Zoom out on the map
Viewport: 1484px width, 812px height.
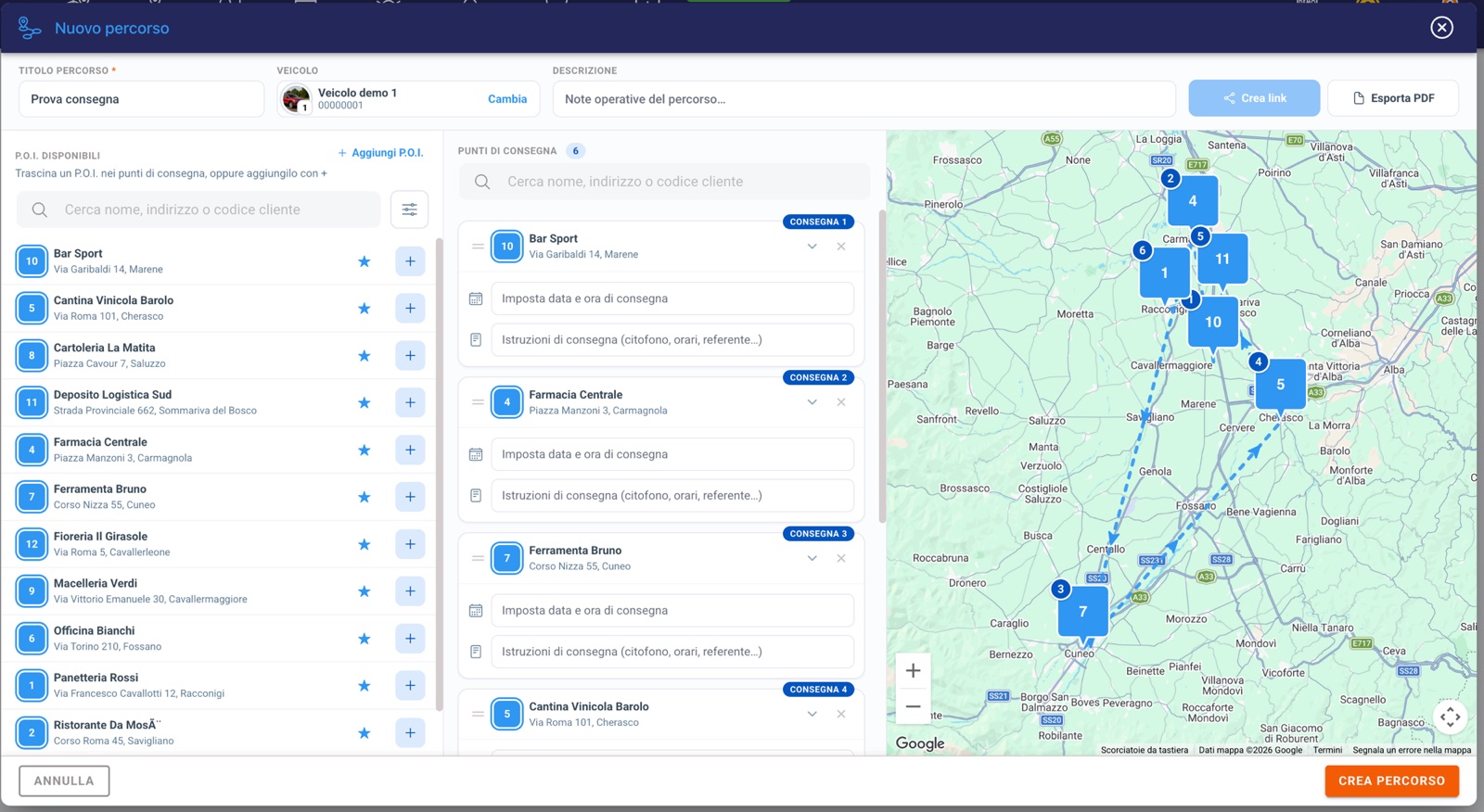coord(913,706)
